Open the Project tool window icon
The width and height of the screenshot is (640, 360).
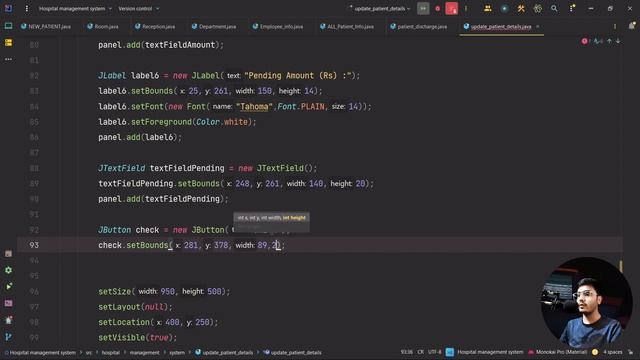click(x=9, y=26)
